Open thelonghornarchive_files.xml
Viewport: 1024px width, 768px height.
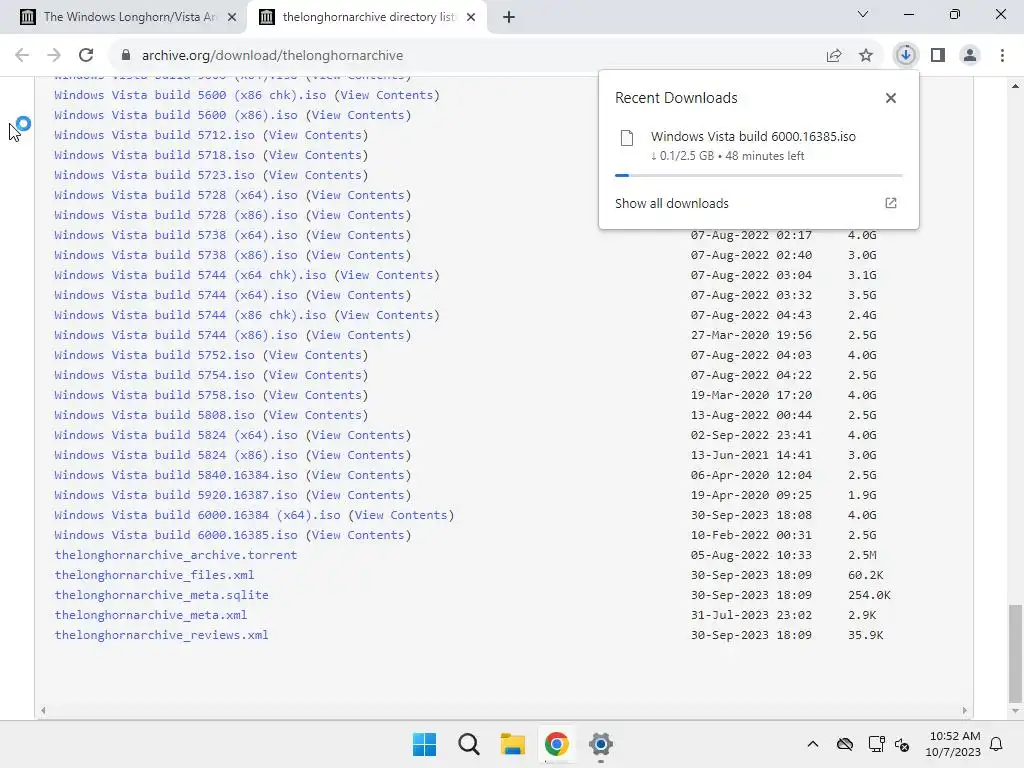[154, 575]
